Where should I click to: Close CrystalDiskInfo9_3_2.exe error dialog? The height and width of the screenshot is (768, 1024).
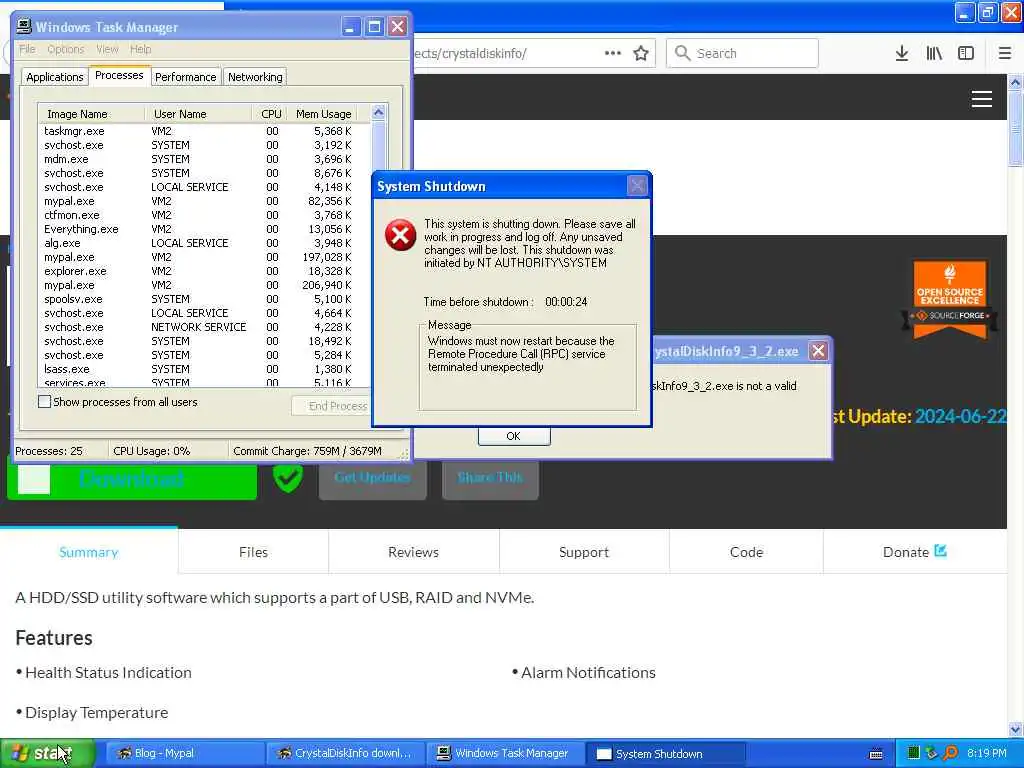pos(818,351)
